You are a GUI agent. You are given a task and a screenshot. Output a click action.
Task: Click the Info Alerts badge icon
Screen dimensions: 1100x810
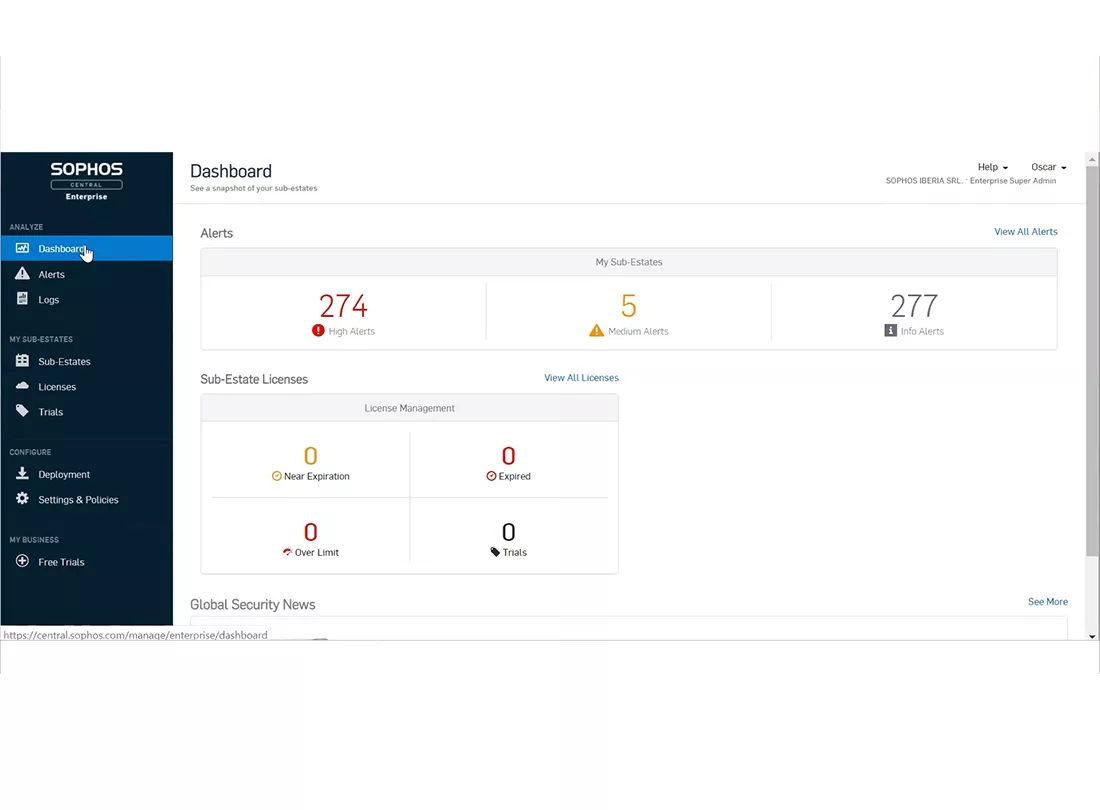[890, 330]
